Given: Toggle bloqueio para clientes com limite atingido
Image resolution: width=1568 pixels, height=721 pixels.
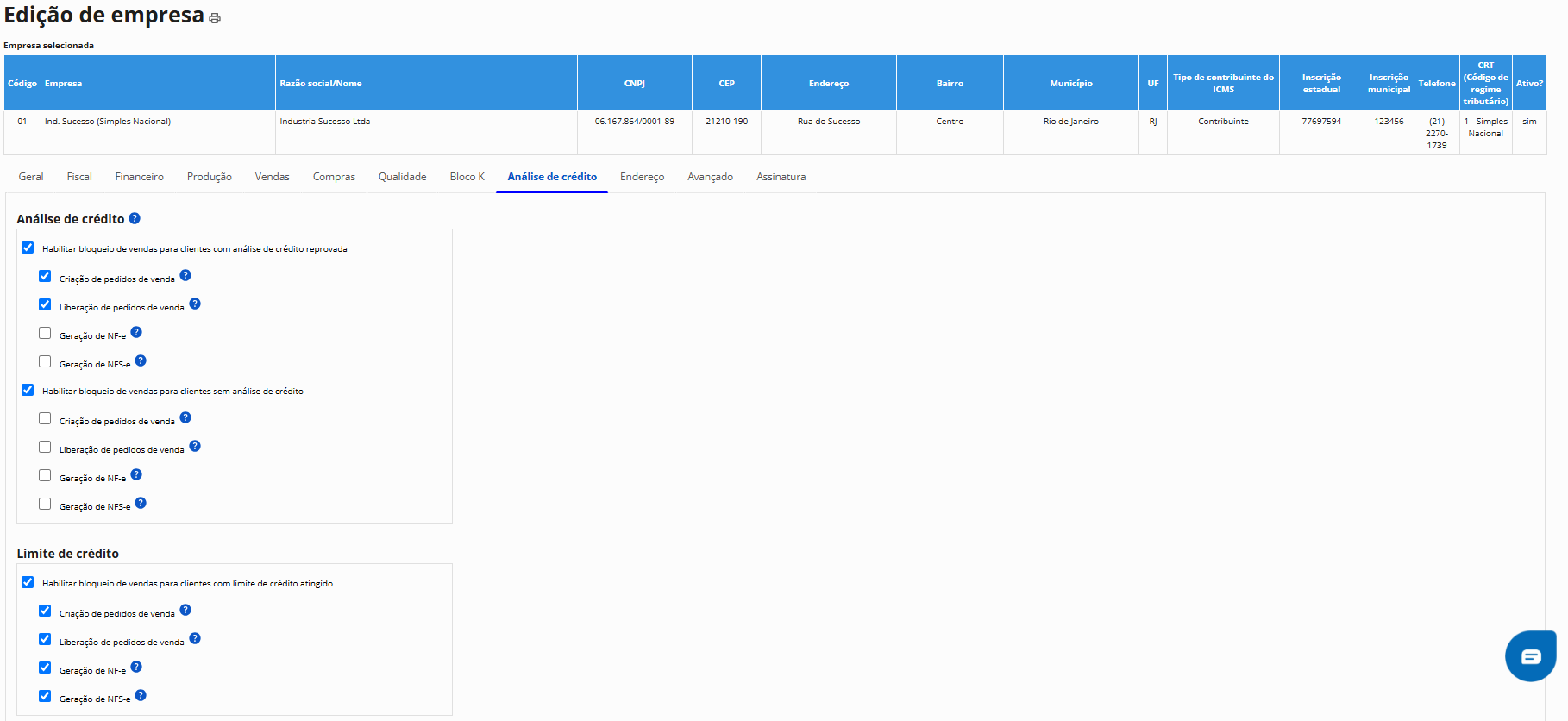Looking at the screenshot, I should pos(28,583).
